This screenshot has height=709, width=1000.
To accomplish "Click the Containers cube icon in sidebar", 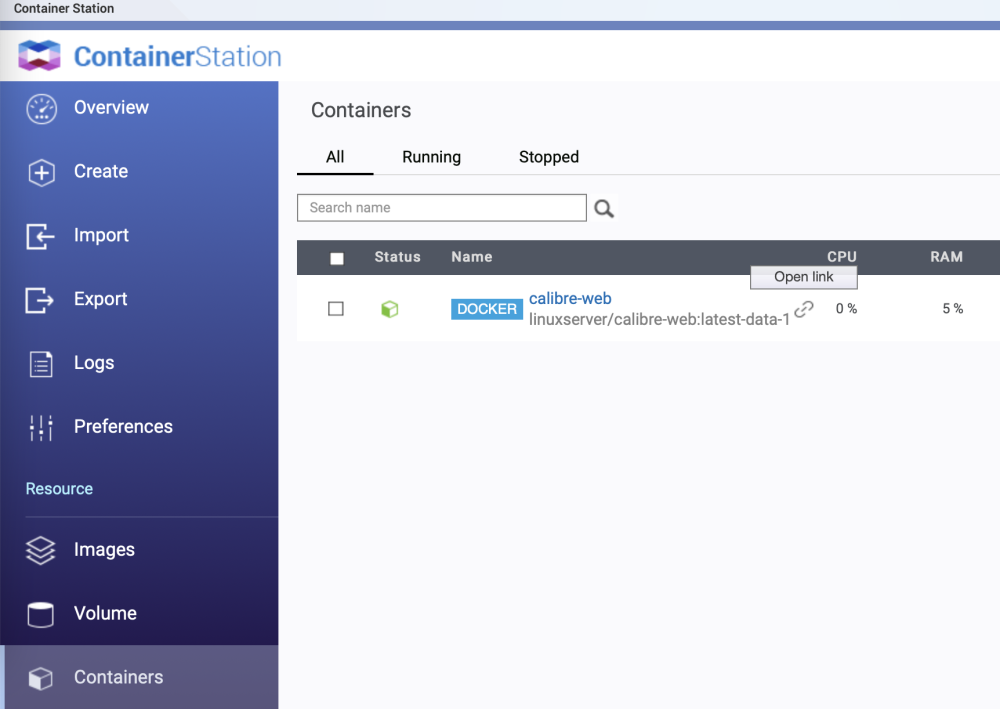I will click(x=41, y=678).
